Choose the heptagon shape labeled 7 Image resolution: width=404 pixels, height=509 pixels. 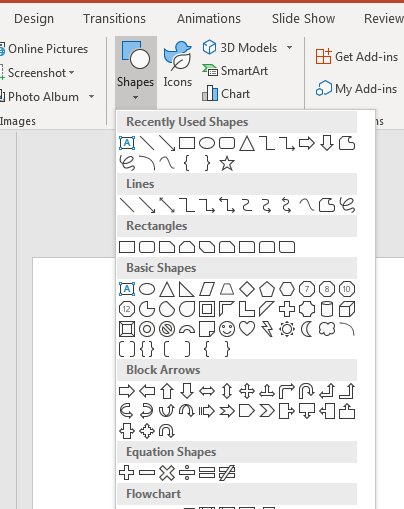[307, 289]
